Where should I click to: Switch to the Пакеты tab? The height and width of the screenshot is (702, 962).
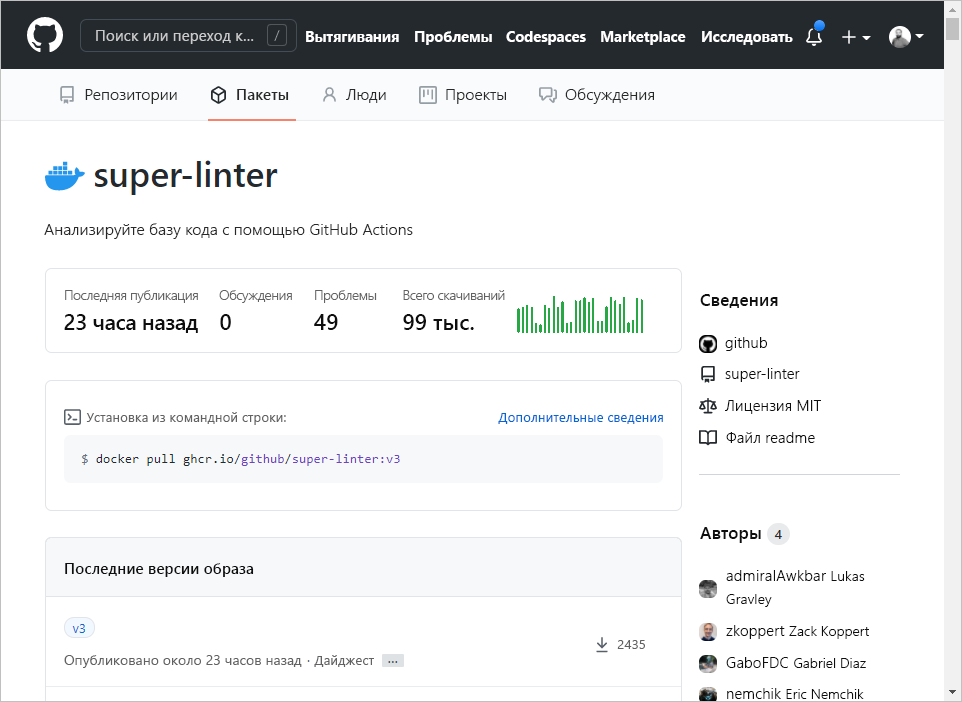pos(250,95)
